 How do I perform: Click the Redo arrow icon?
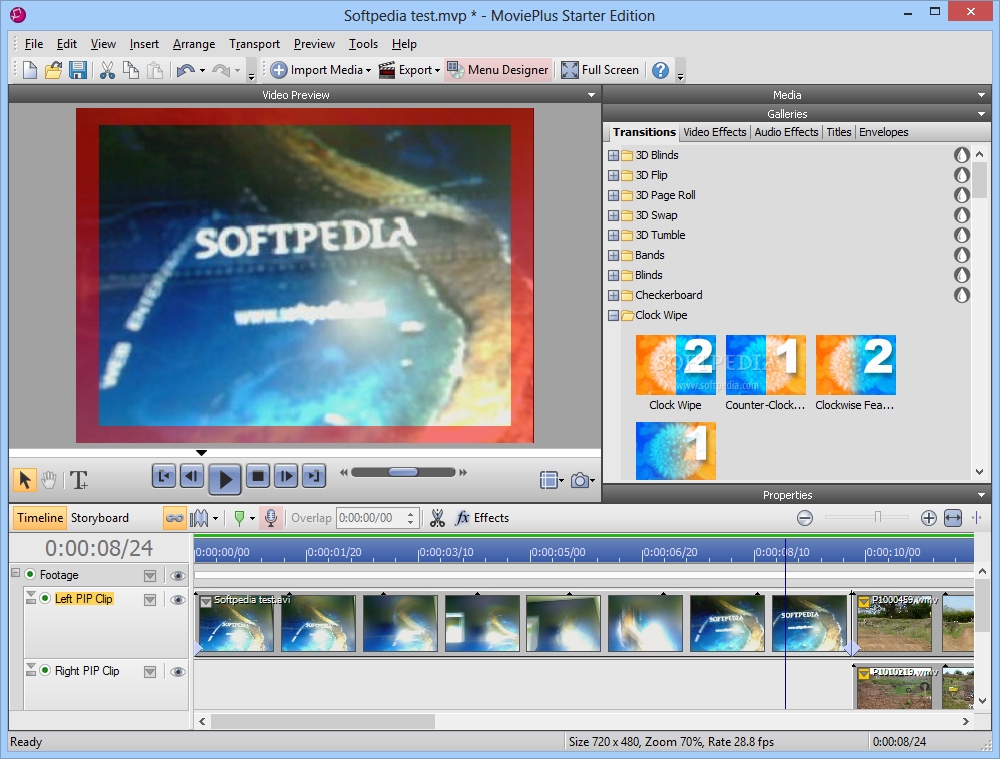[221, 70]
